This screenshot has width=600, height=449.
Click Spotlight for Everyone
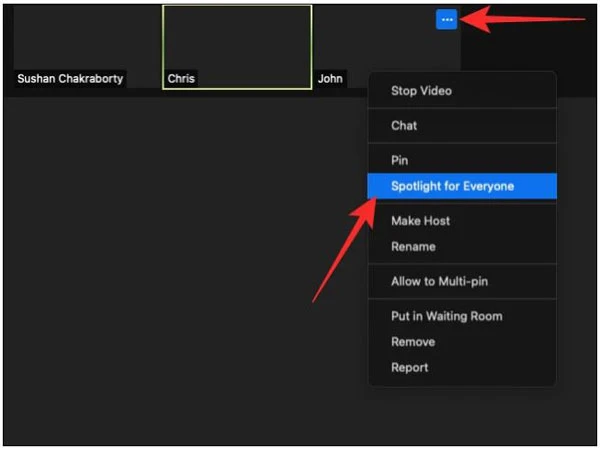click(x=462, y=186)
